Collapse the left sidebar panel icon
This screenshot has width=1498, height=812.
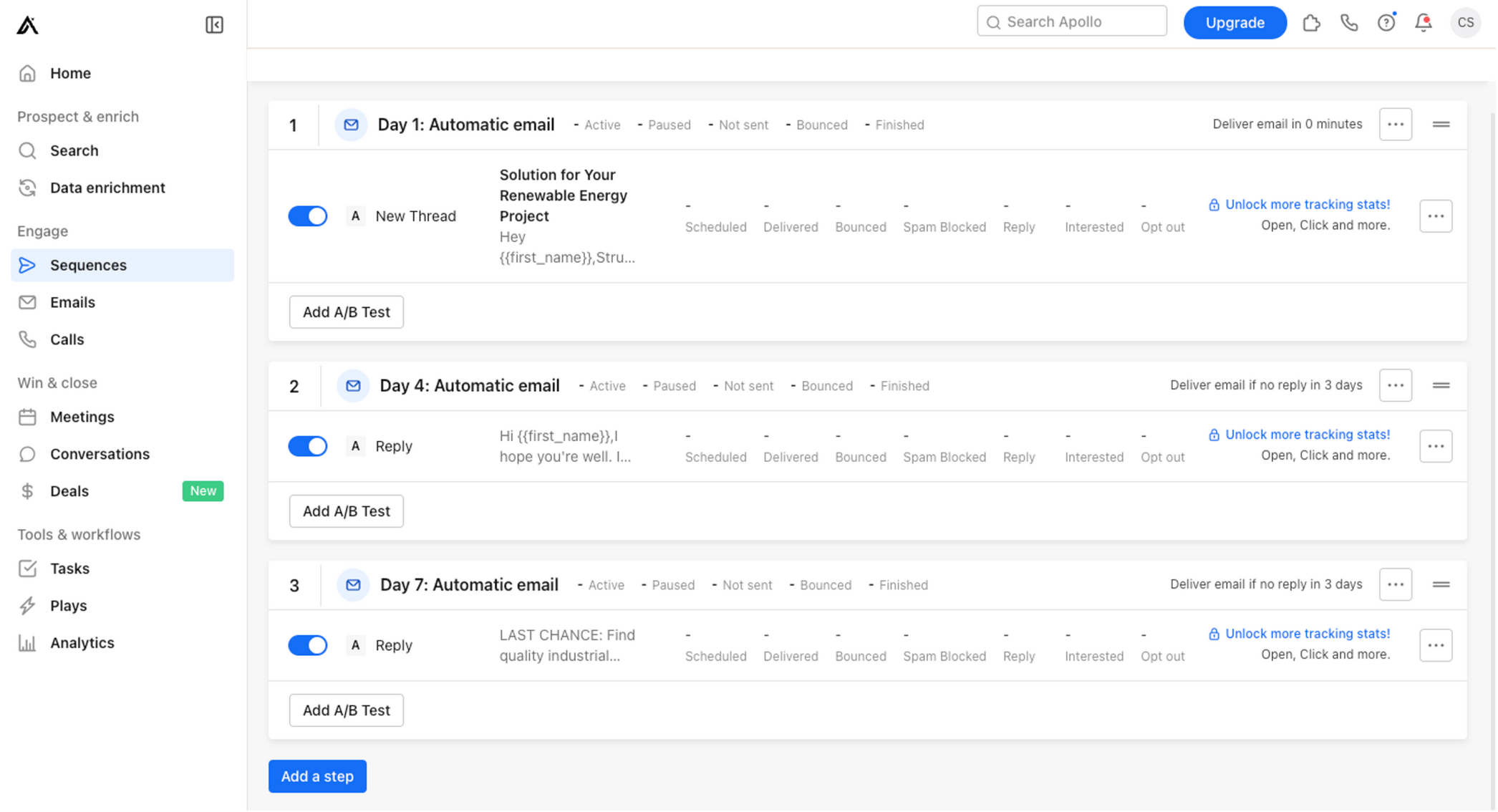click(x=214, y=25)
